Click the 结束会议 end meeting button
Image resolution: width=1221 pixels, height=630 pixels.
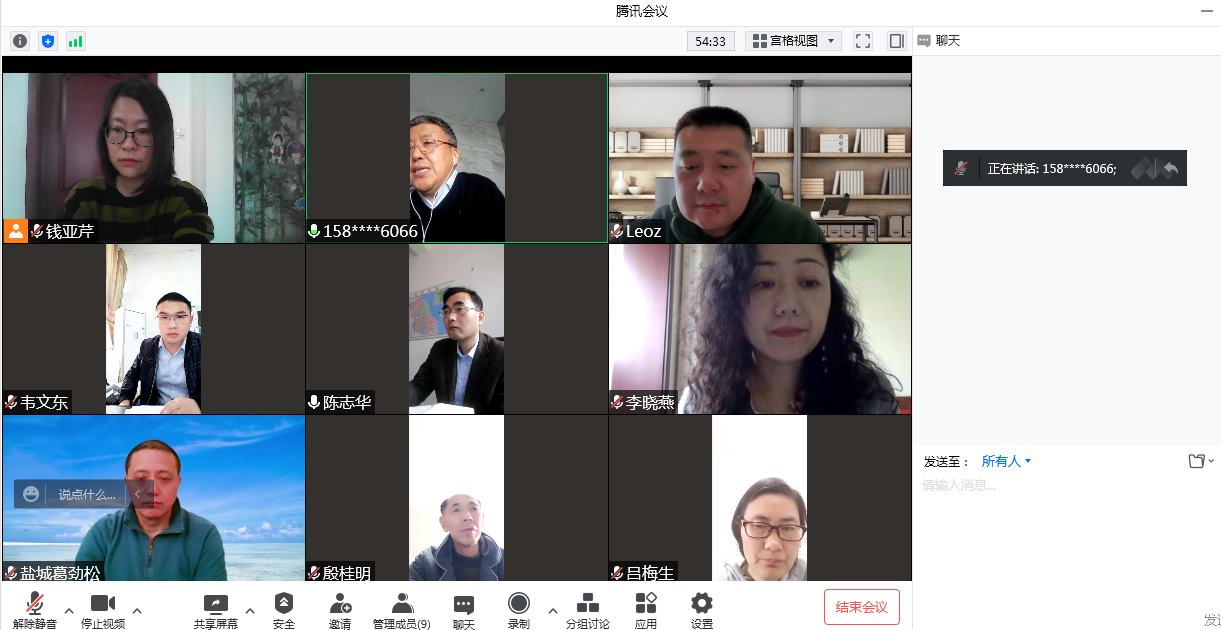[861, 607]
